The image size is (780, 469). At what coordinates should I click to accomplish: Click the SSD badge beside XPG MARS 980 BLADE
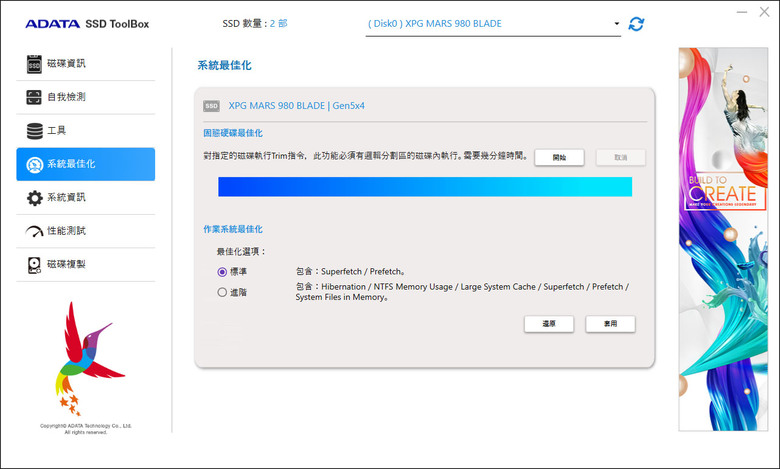click(211, 106)
